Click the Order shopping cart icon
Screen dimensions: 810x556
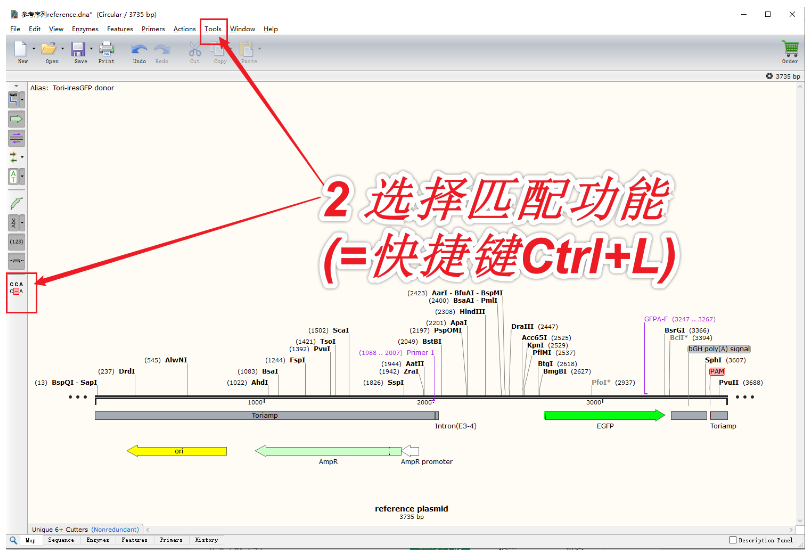pos(790,48)
